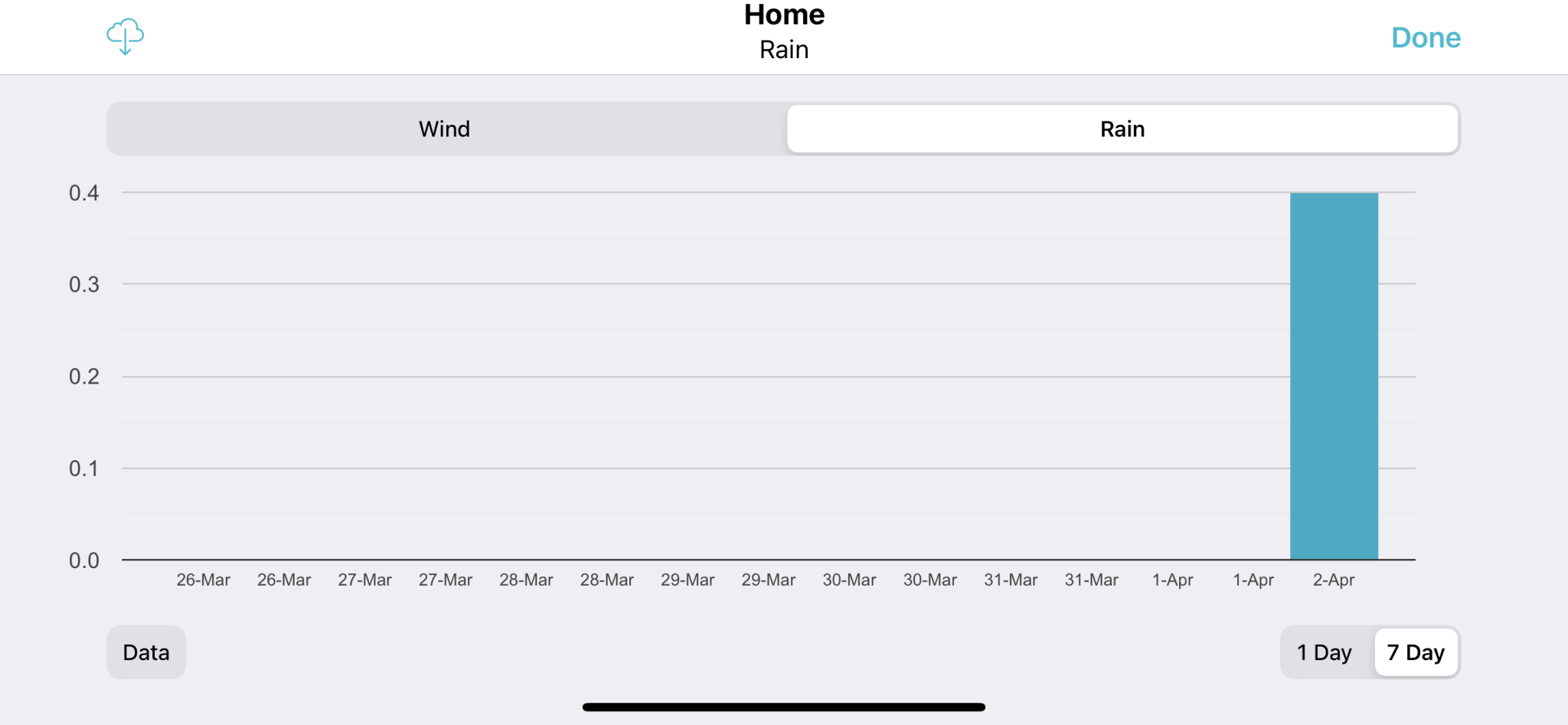Screen dimensions: 1568x725
Task: Click the Home title text
Action: [x=784, y=15]
